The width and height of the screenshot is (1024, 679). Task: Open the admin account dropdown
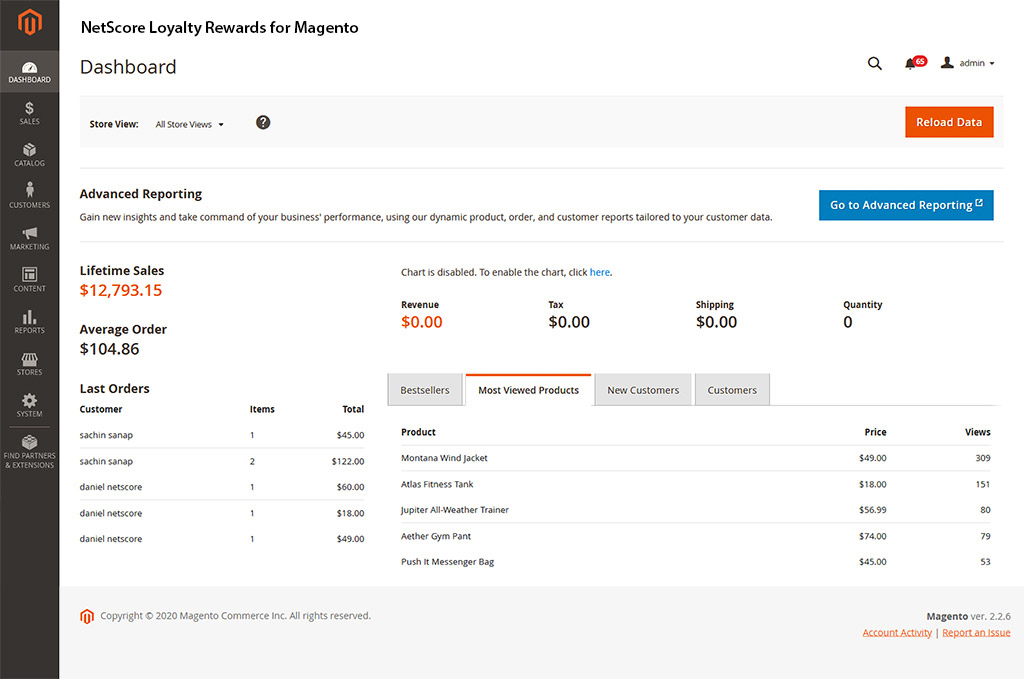click(x=968, y=63)
